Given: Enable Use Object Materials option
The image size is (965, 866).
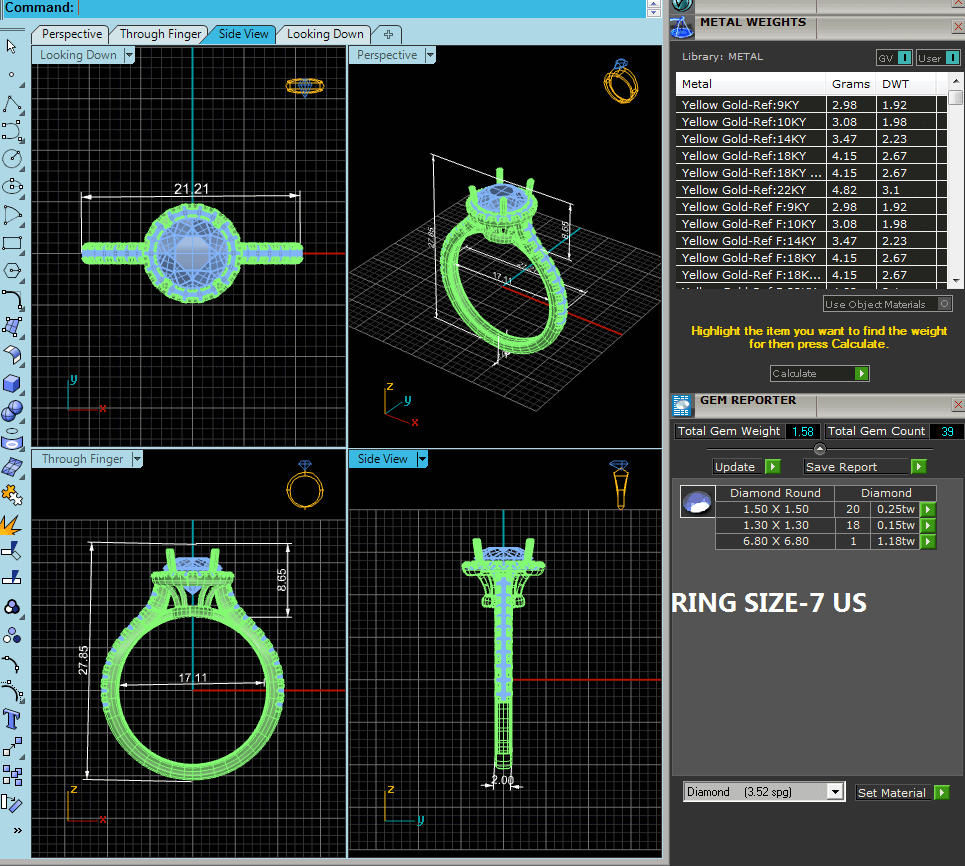Looking at the screenshot, I should point(945,304).
